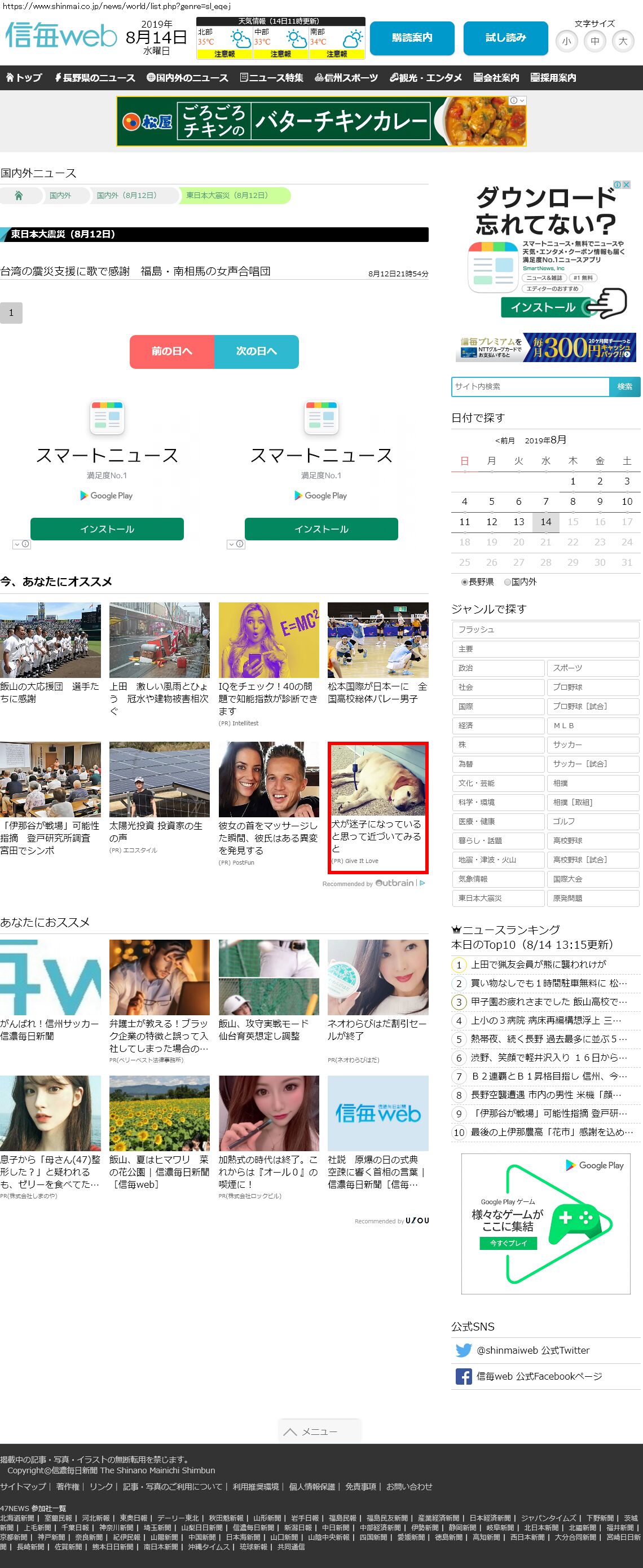The height and width of the screenshot is (1568, 643).
Task: Select the 国内外 radio button
Action: click(x=507, y=582)
